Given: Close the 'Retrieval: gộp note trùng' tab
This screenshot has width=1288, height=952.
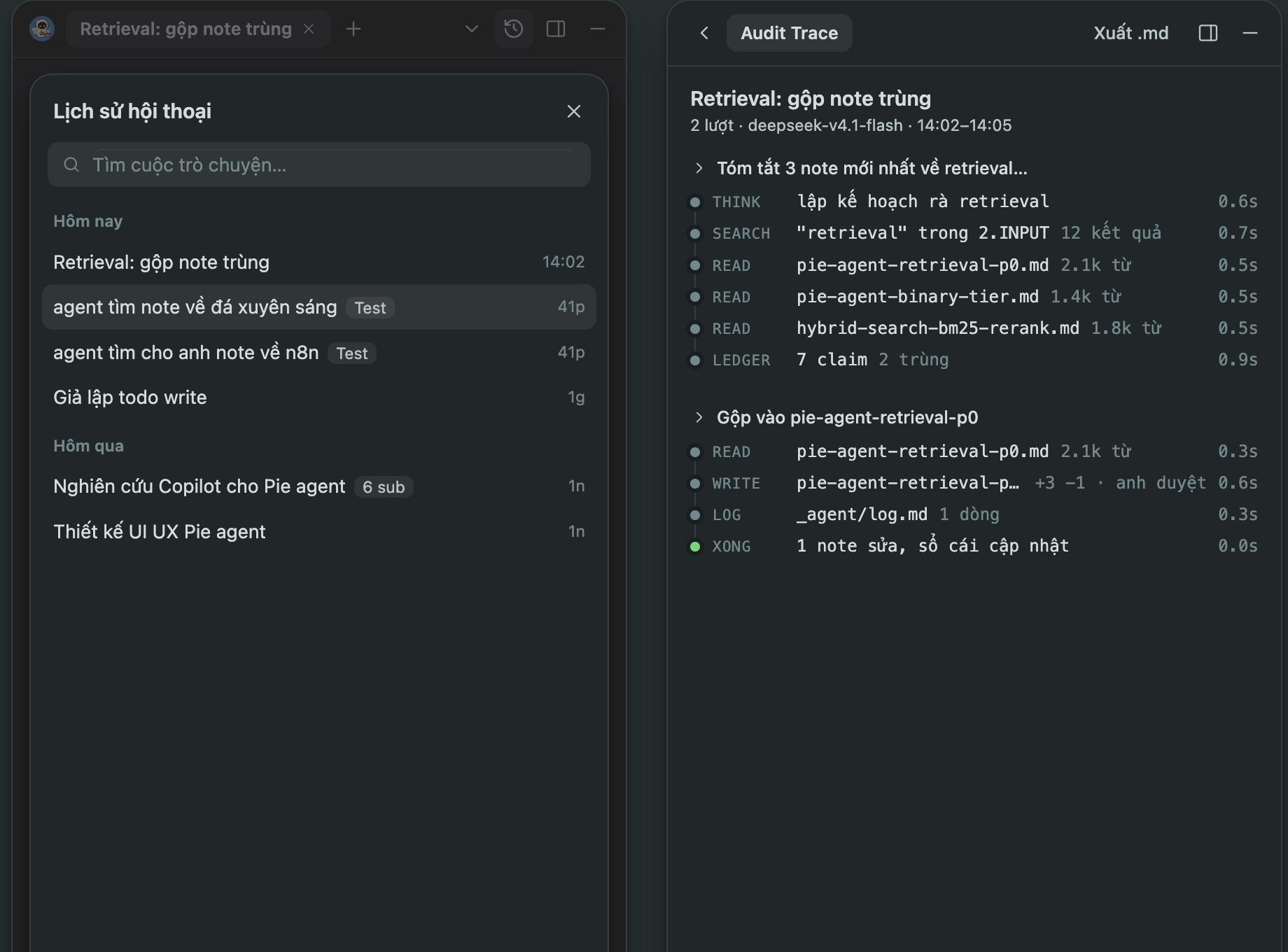Looking at the screenshot, I should coord(309,29).
